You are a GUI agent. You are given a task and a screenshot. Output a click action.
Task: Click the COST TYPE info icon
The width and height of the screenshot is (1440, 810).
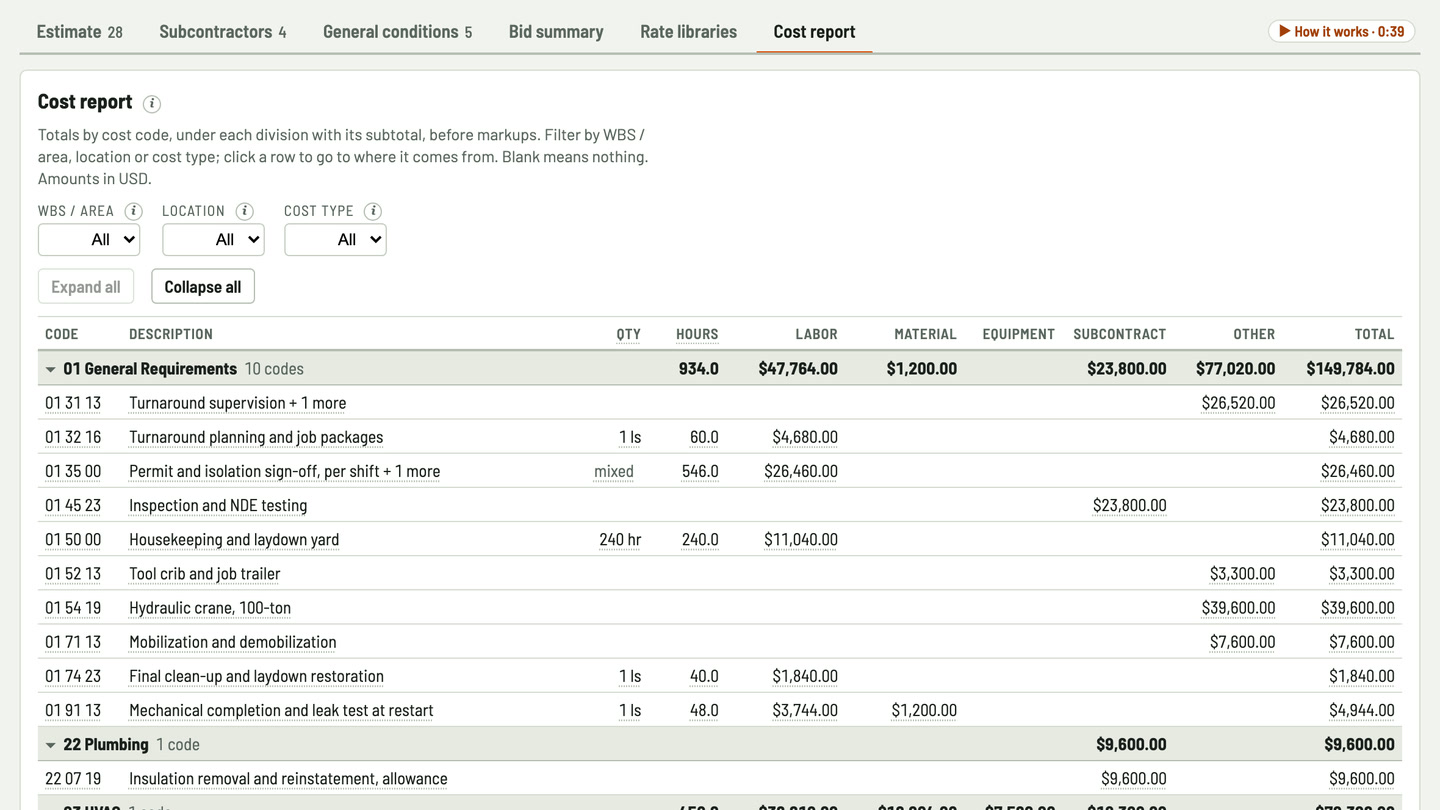(x=373, y=211)
